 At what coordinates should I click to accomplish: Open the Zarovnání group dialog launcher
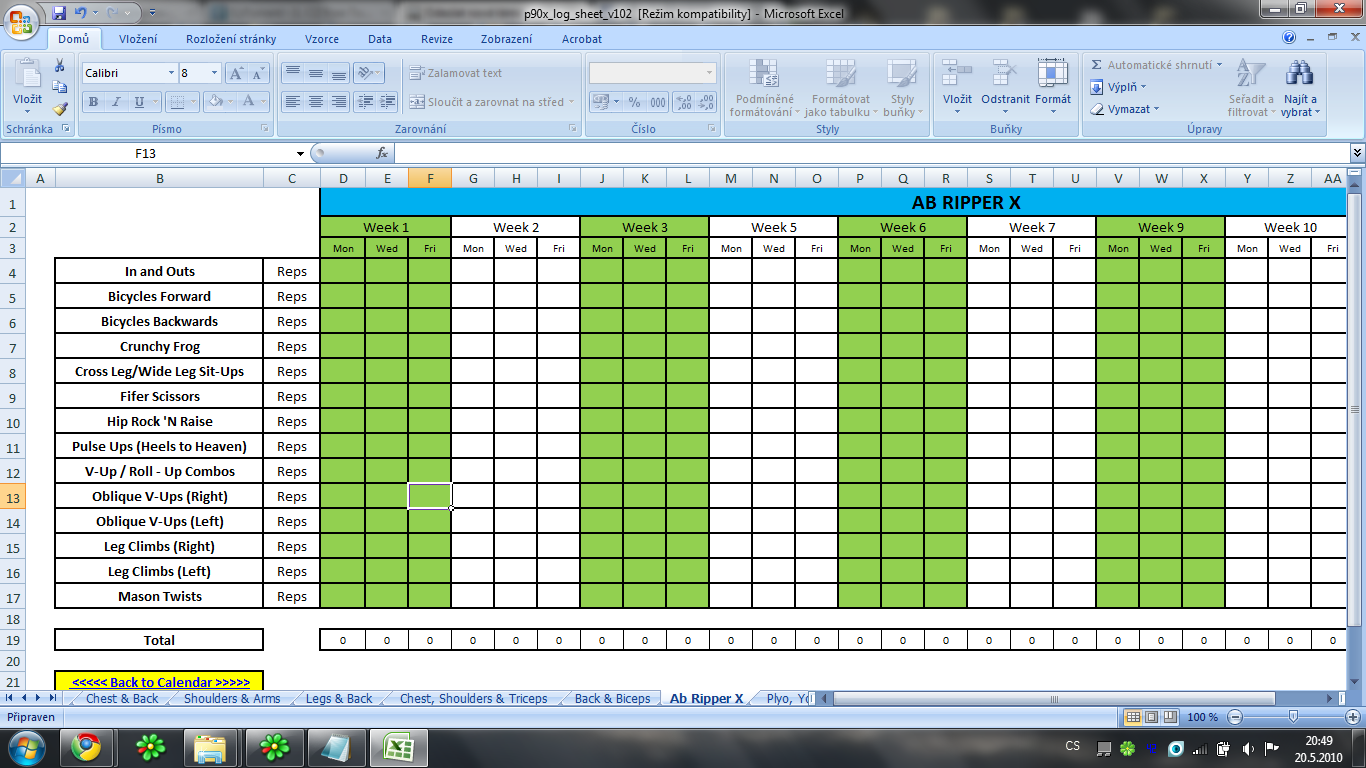coord(573,129)
